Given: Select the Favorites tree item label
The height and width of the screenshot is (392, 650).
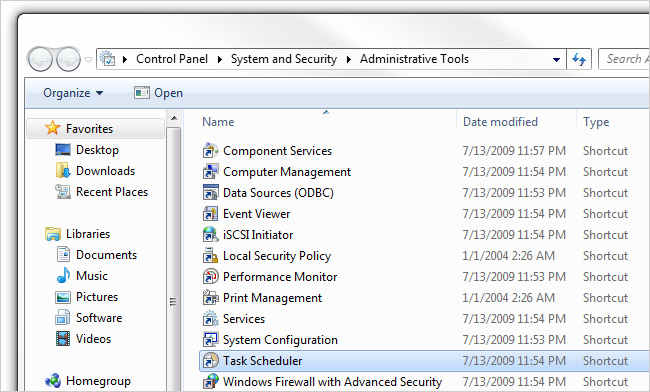Looking at the screenshot, I should [89, 129].
